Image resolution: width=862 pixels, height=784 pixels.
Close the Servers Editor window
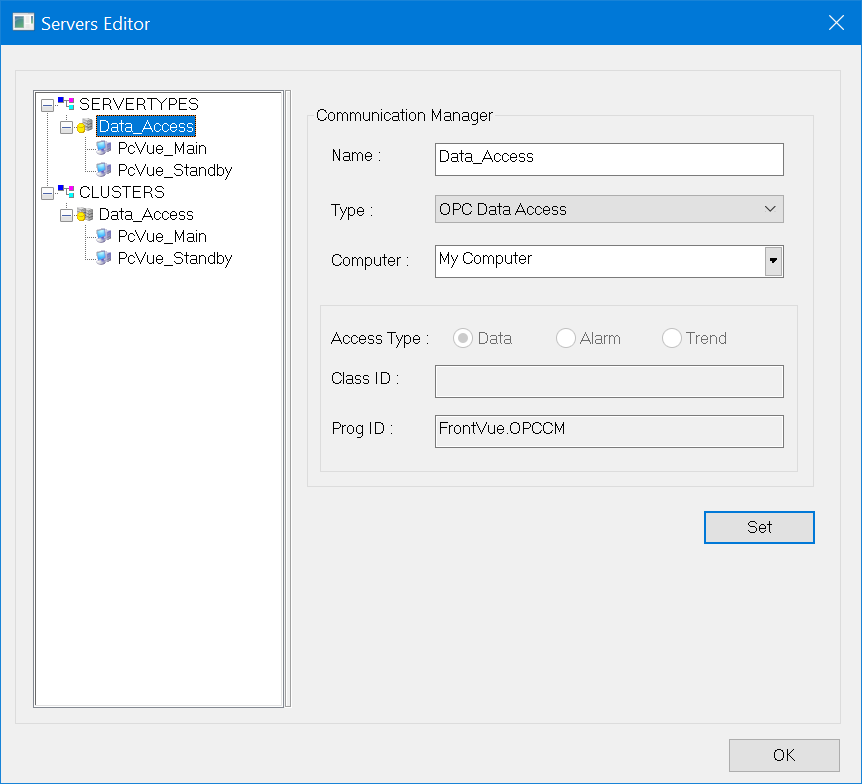(x=836, y=23)
